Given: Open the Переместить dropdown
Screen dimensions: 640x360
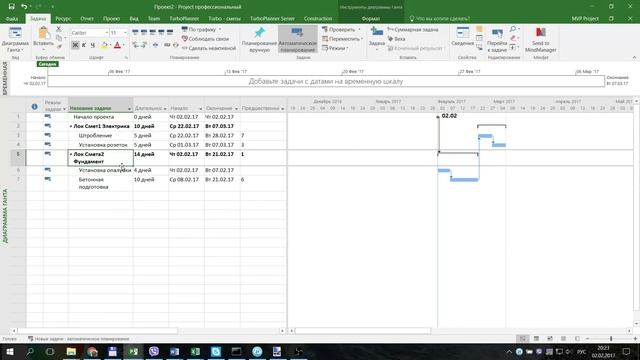Looking at the screenshot, I should pos(342,39).
